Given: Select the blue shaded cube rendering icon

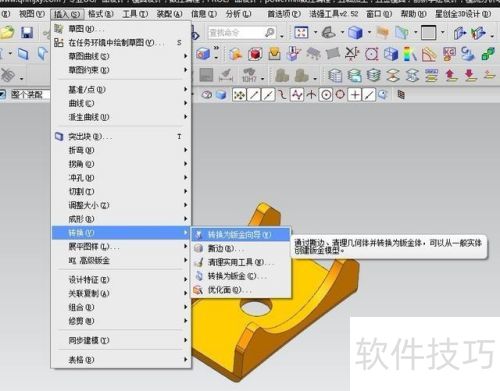Looking at the screenshot, I should [x=355, y=33].
